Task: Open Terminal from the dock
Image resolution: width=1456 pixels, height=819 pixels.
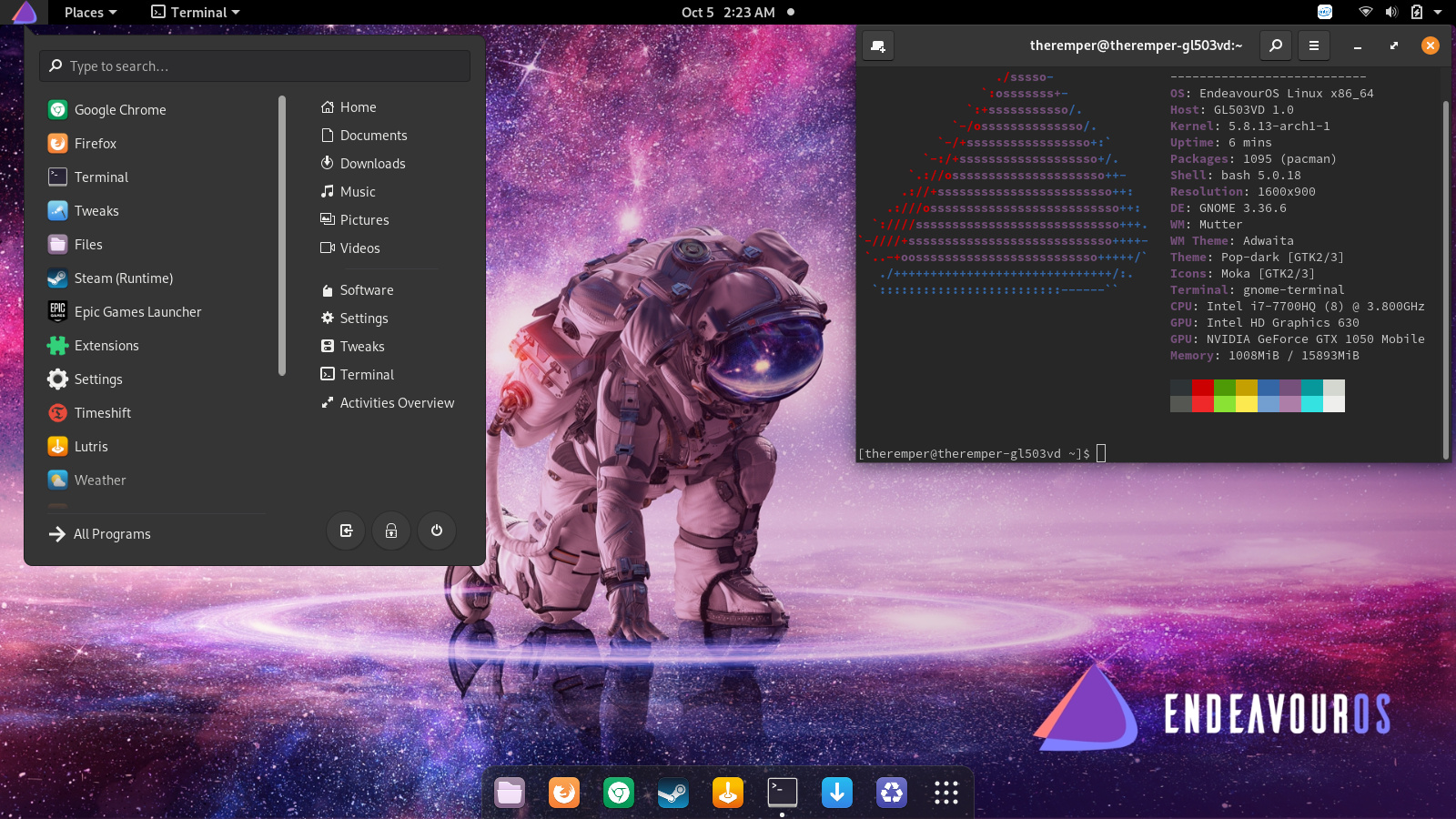Action: (783, 793)
